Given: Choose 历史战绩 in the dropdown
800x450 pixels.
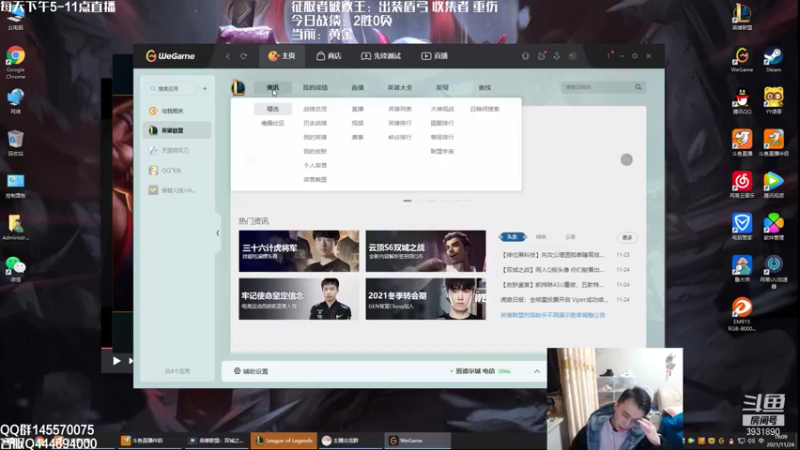Looking at the screenshot, I should coord(315,123).
